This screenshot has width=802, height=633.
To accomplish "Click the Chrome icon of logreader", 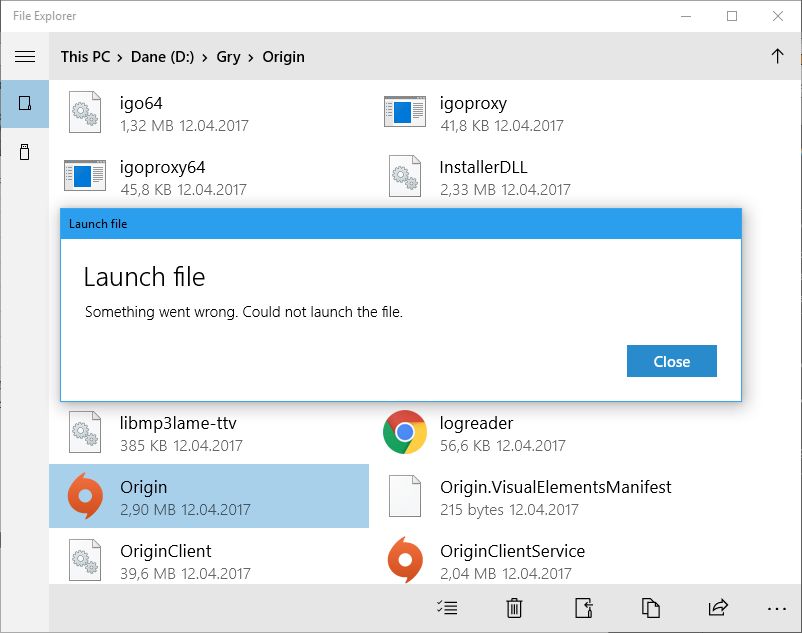I will point(405,432).
